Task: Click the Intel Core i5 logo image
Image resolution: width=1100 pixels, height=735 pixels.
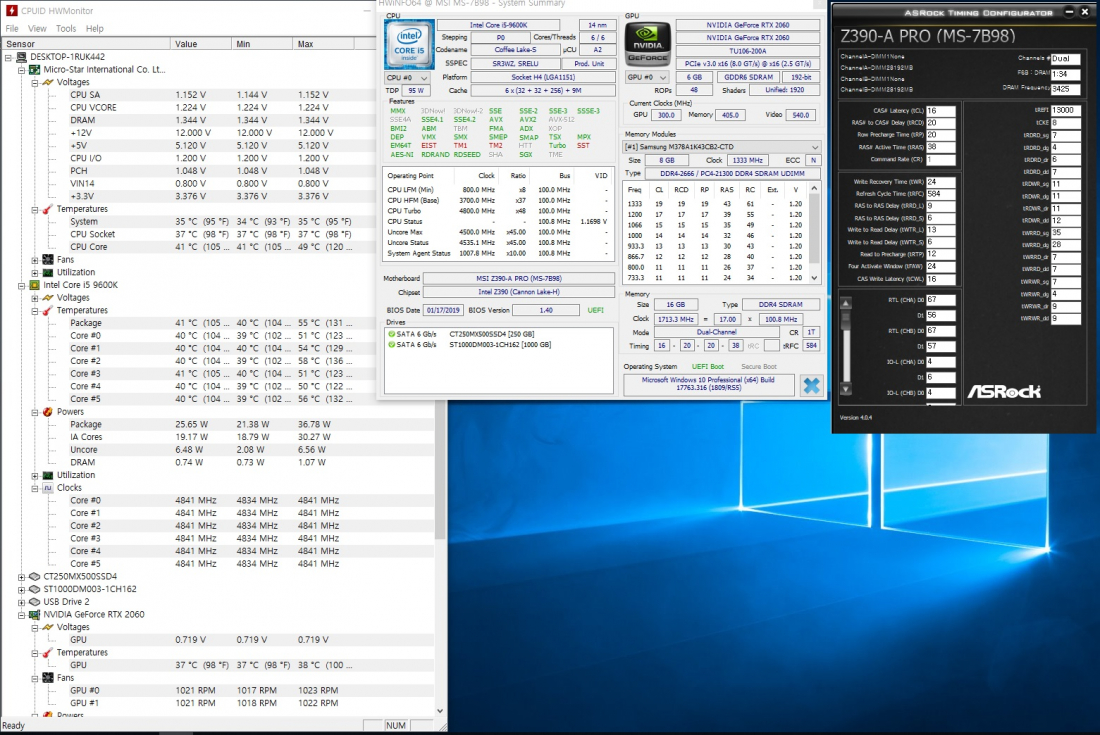Action: tap(409, 43)
